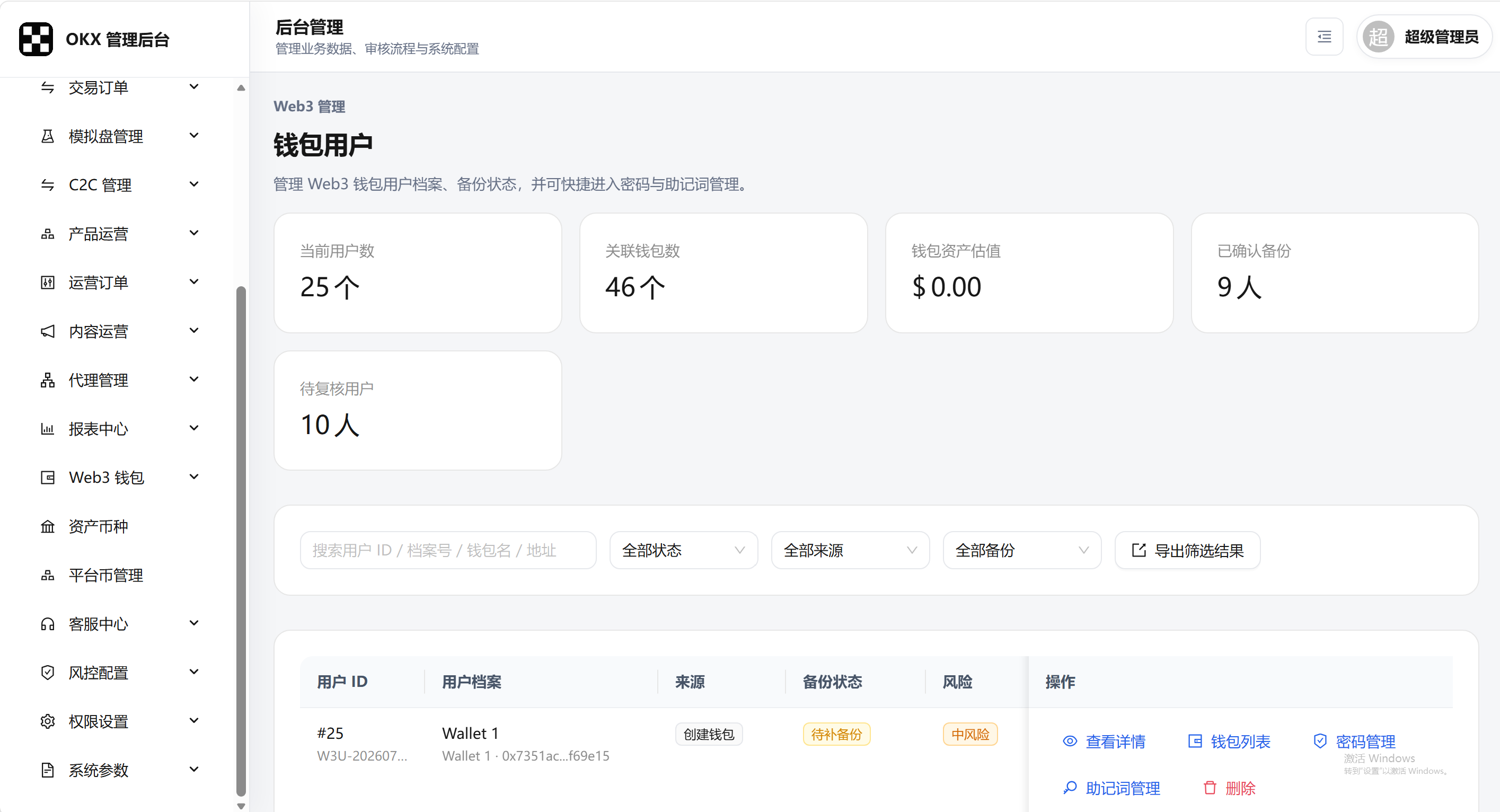Click the 系统参数 document icon
1500x812 pixels.
(x=48, y=770)
